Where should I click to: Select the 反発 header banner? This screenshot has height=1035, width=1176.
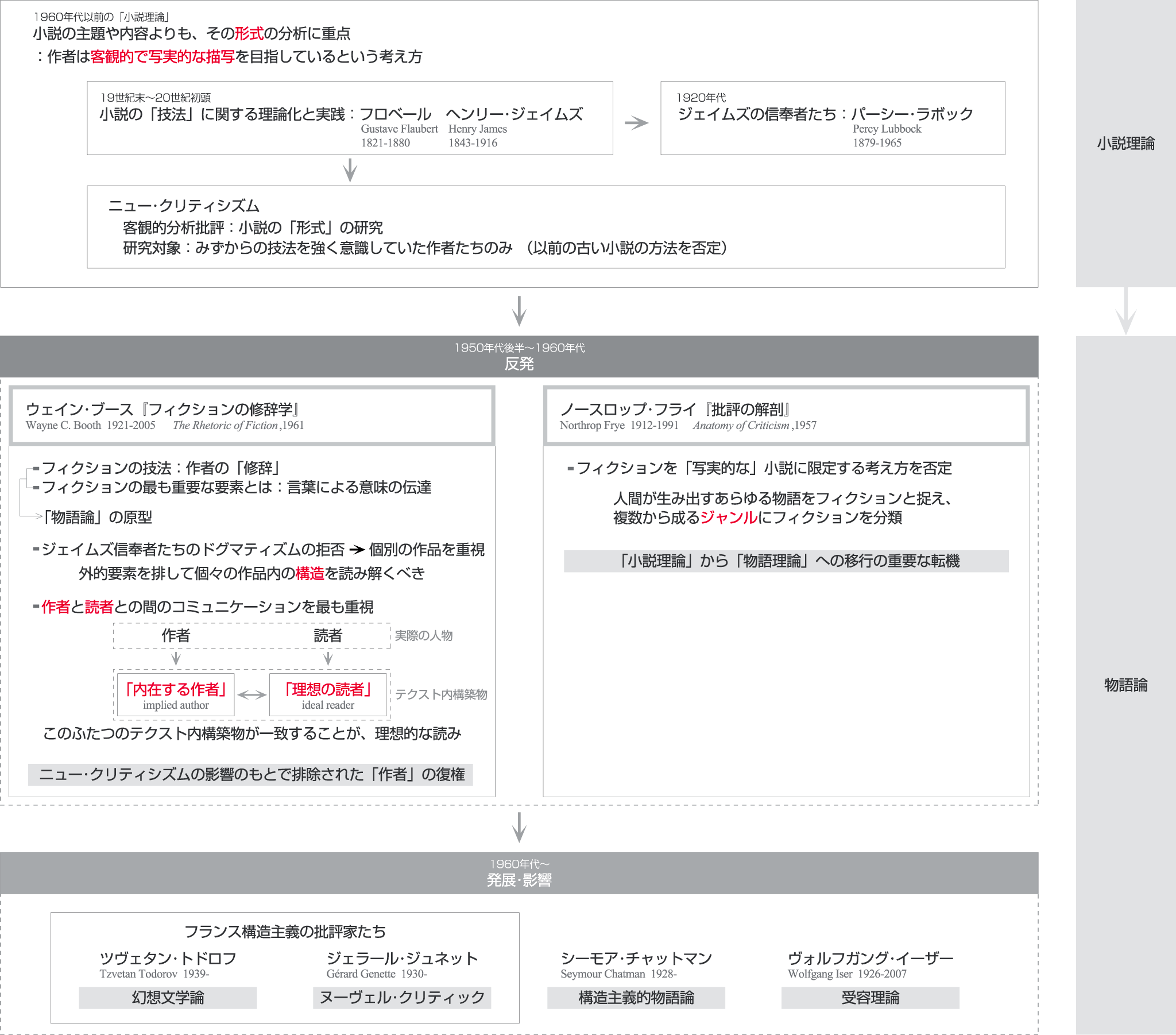coord(519,356)
